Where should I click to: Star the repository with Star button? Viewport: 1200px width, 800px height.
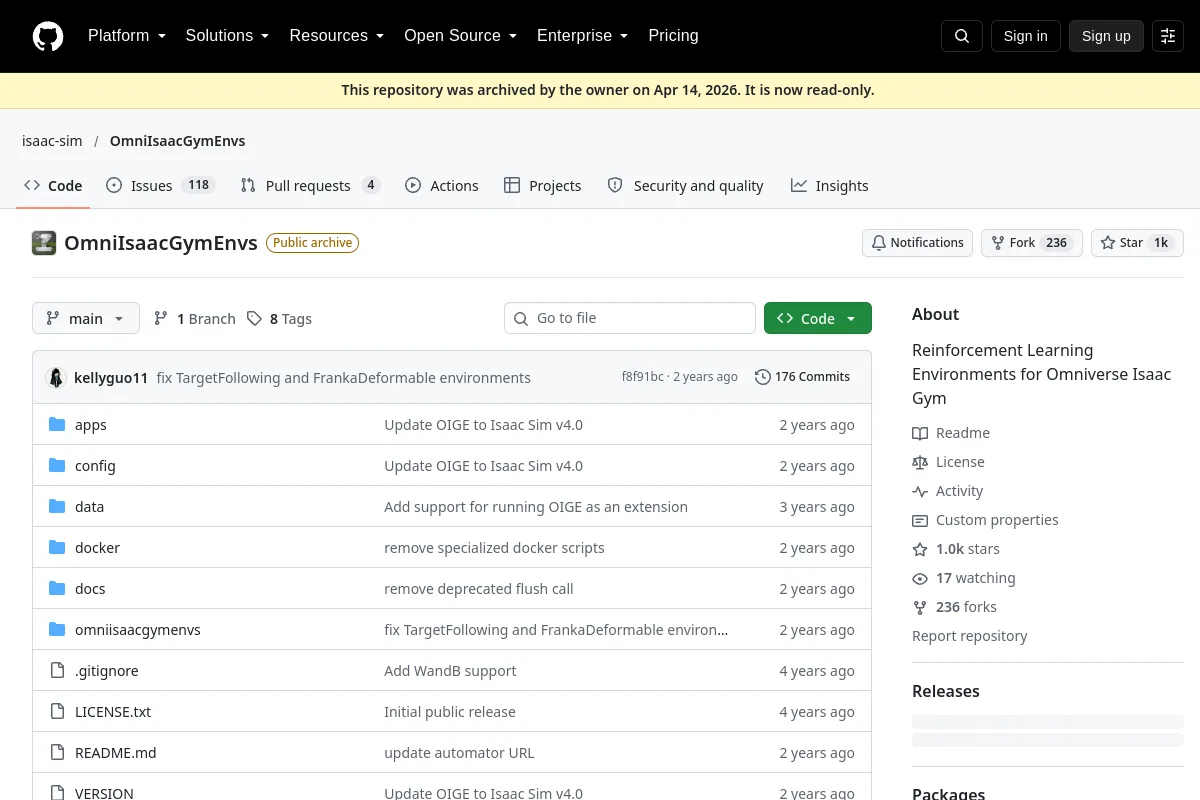(1137, 243)
